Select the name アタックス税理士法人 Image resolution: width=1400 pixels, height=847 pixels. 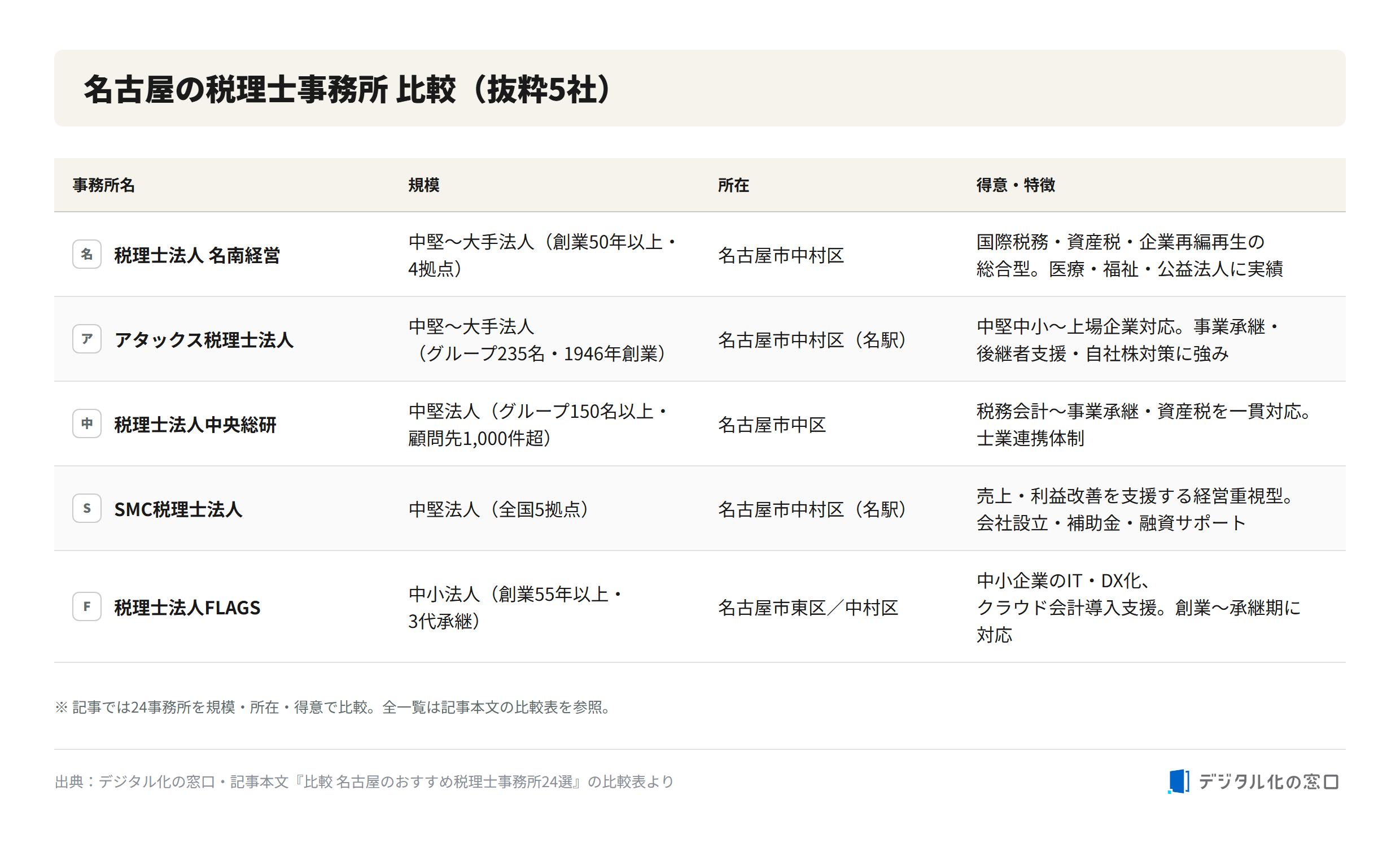point(204,340)
